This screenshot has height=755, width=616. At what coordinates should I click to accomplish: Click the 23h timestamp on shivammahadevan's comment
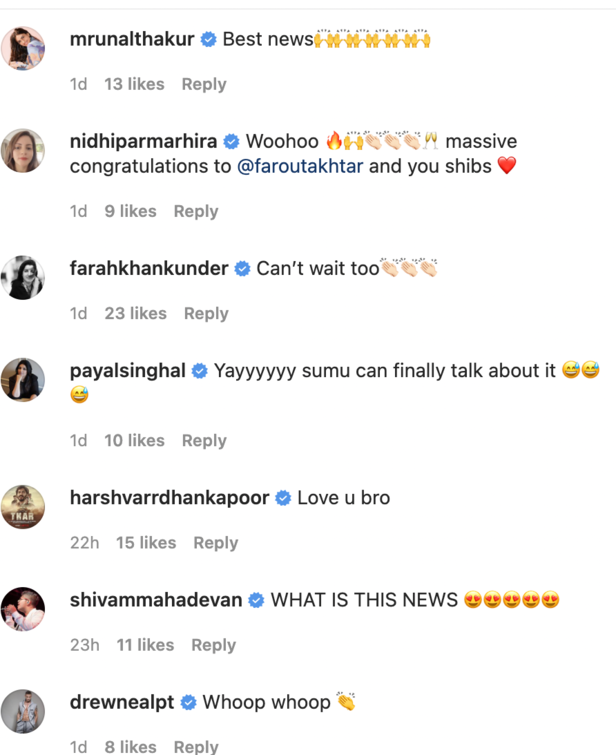click(84, 646)
